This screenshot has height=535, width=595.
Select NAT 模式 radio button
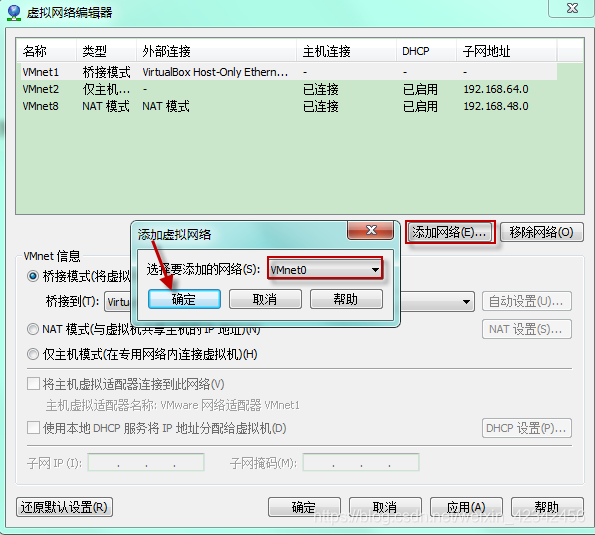tap(33, 329)
